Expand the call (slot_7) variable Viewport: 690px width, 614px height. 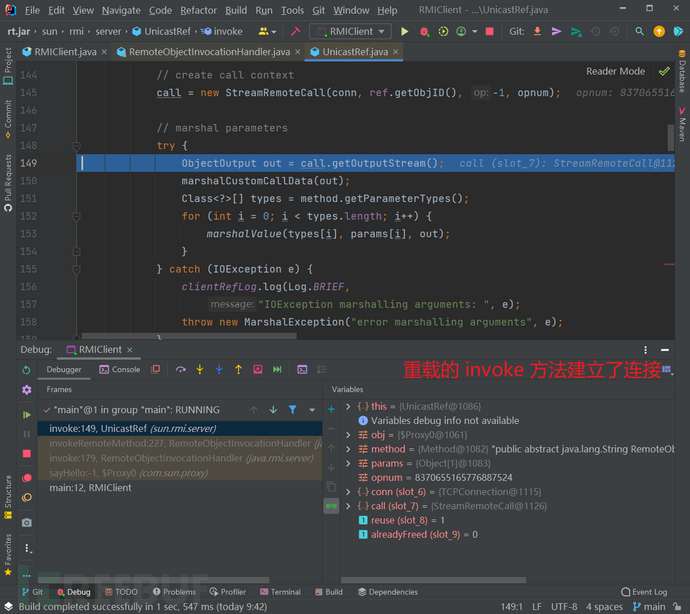(348, 506)
